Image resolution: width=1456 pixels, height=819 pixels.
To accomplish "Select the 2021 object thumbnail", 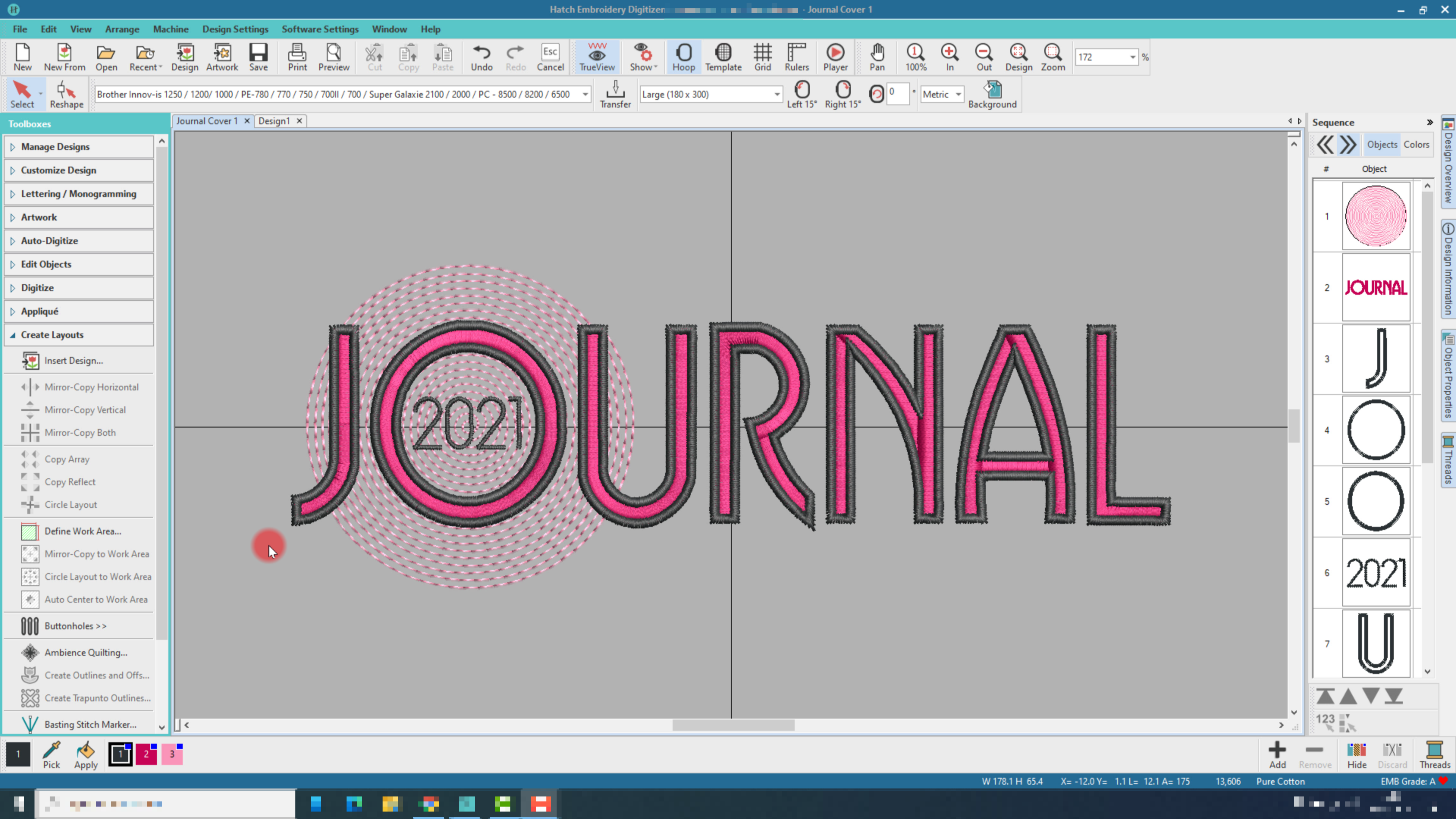I will (1375, 573).
